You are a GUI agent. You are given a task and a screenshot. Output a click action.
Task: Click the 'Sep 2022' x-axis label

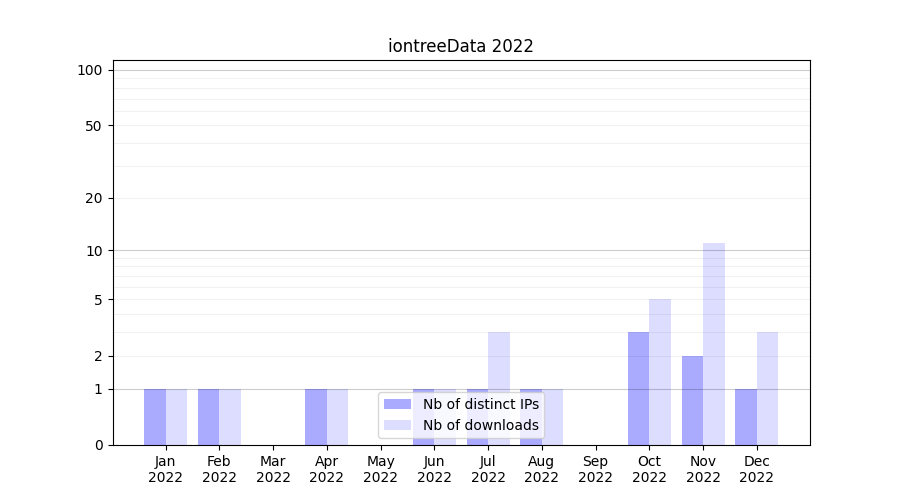coord(595,469)
